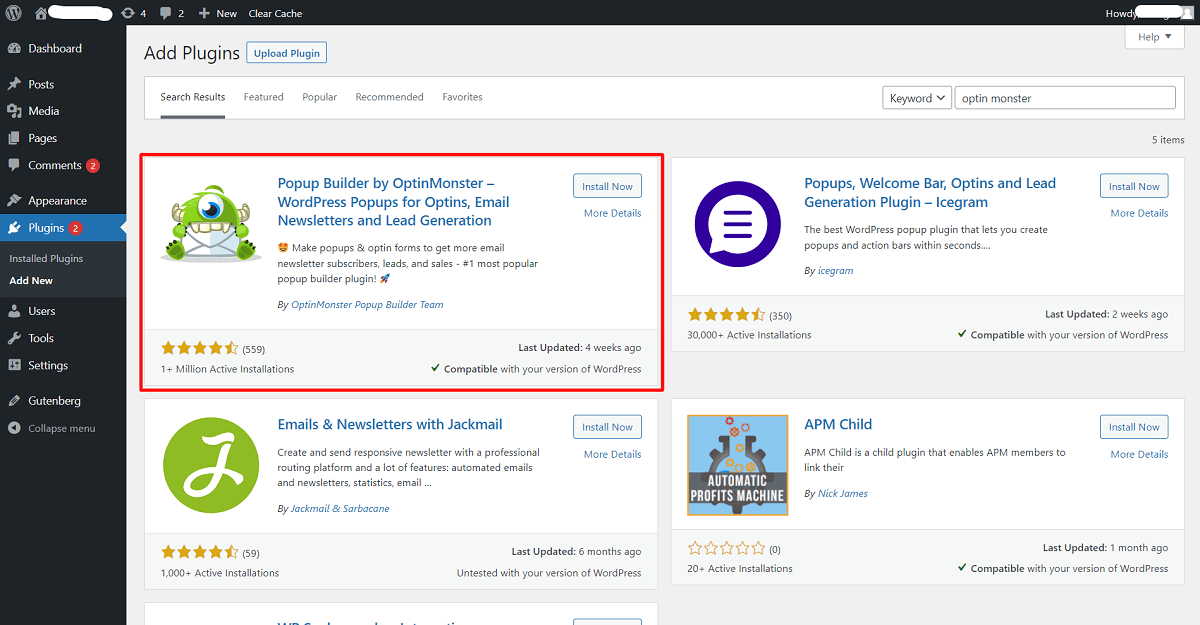This screenshot has height=625, width=1200.
Task: Open the site home icon in admin bar
Action: pos(41,13)
